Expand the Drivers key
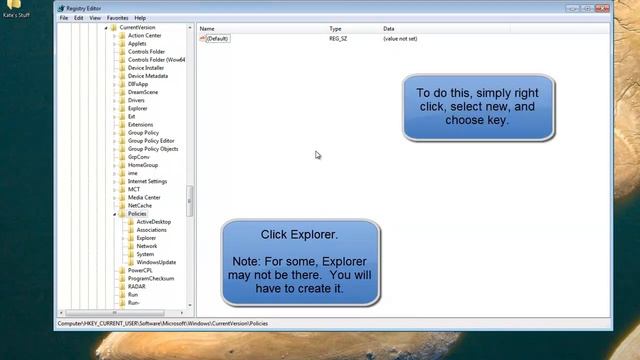Screen dimensions: 640x360 click(x=115, y=100)
